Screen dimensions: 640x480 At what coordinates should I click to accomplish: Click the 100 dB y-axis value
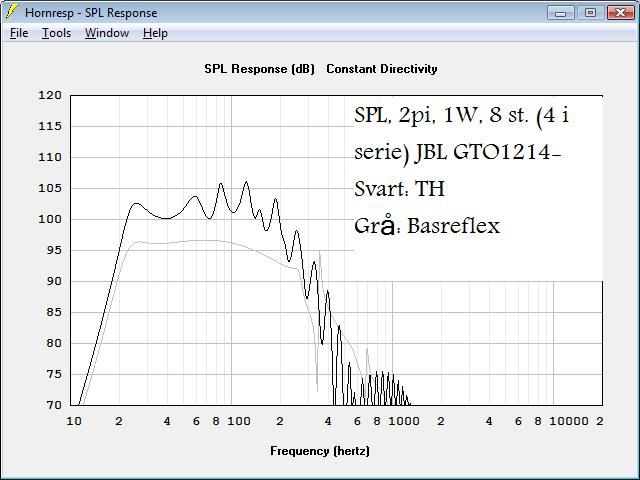pyautogui.click(x=50, y=219)
